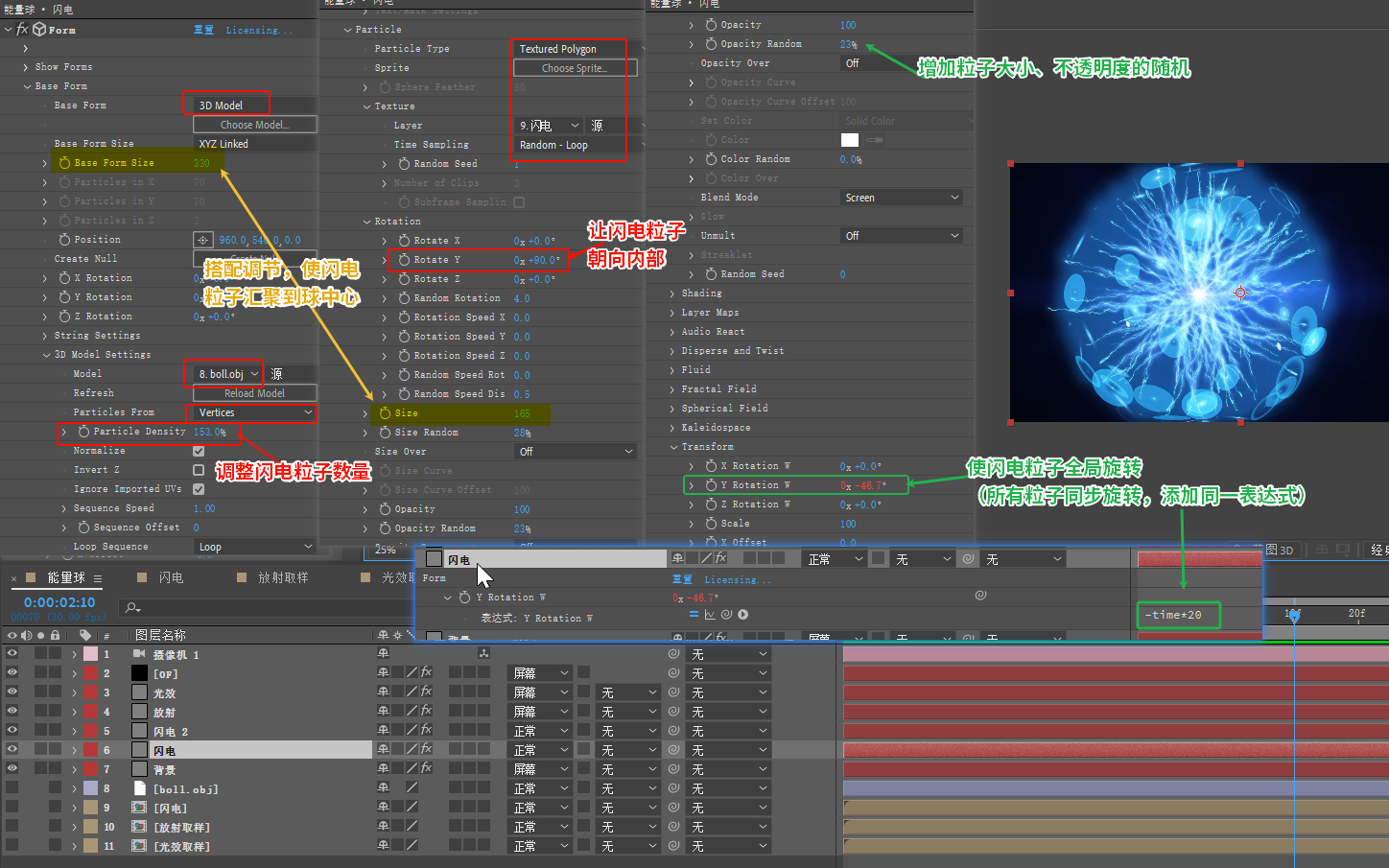Click the expression enable equals icon
This screenshot has width=1389, height=868.
click(x=694, y=615)
